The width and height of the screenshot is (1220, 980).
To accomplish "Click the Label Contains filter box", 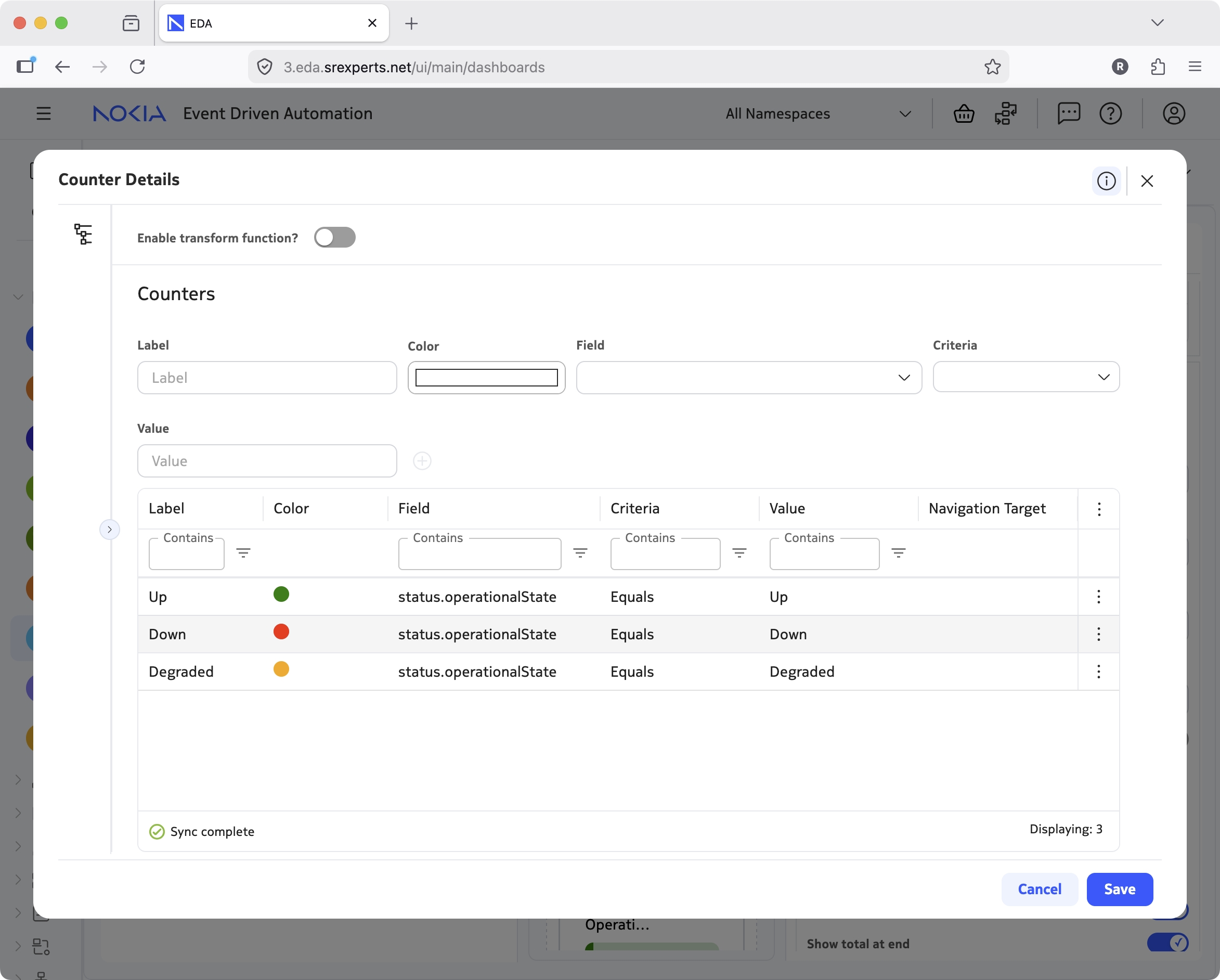I will click(186, 553).
